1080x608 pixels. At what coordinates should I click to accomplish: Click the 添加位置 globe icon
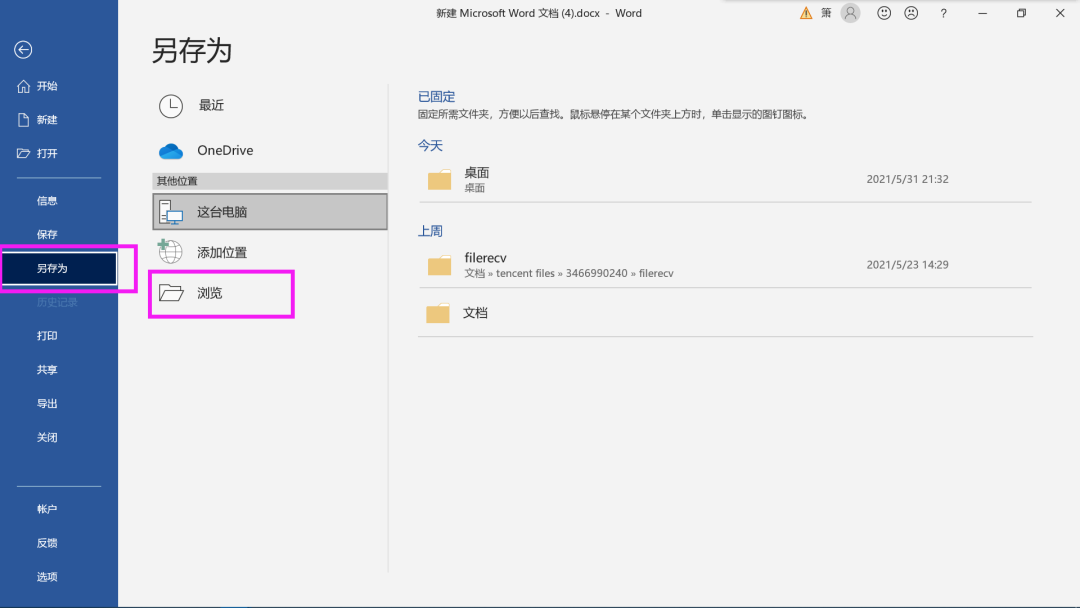[x=170, y=252]
